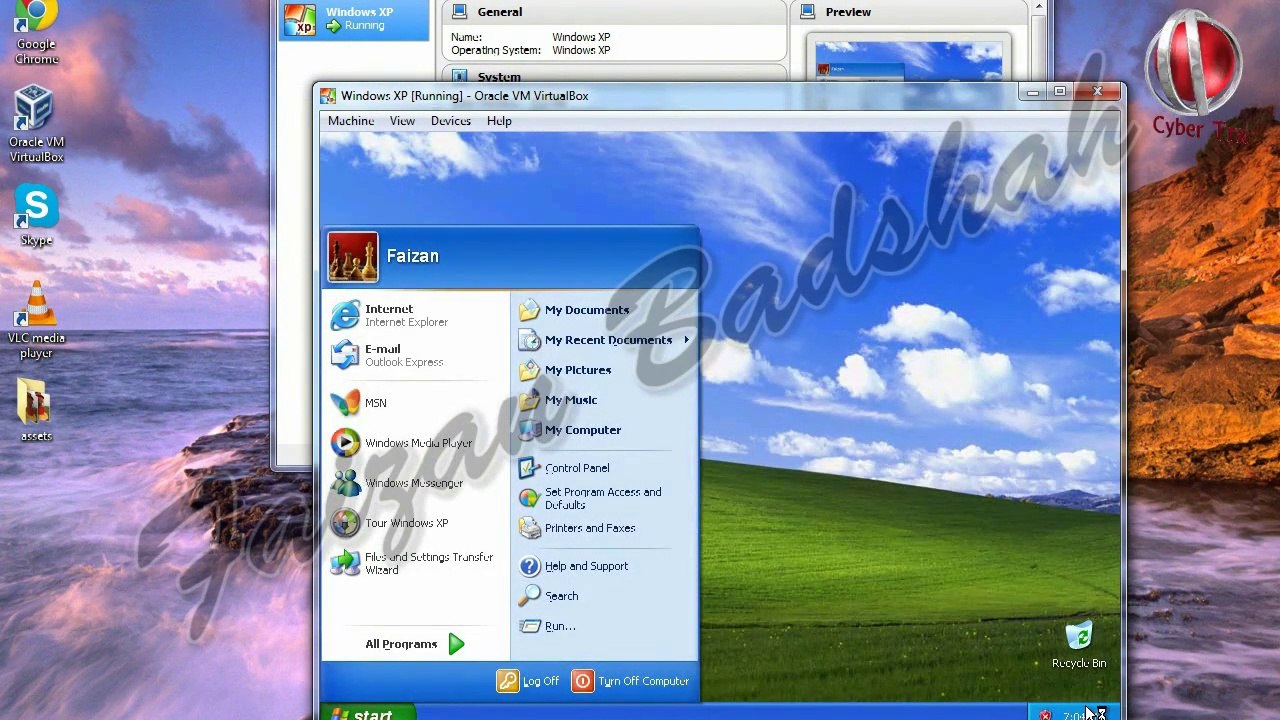Click VirtualBox icon in VM window title bar
Image resolution: width=1280 pixels, height=720 pixels.
click(328, 96)
